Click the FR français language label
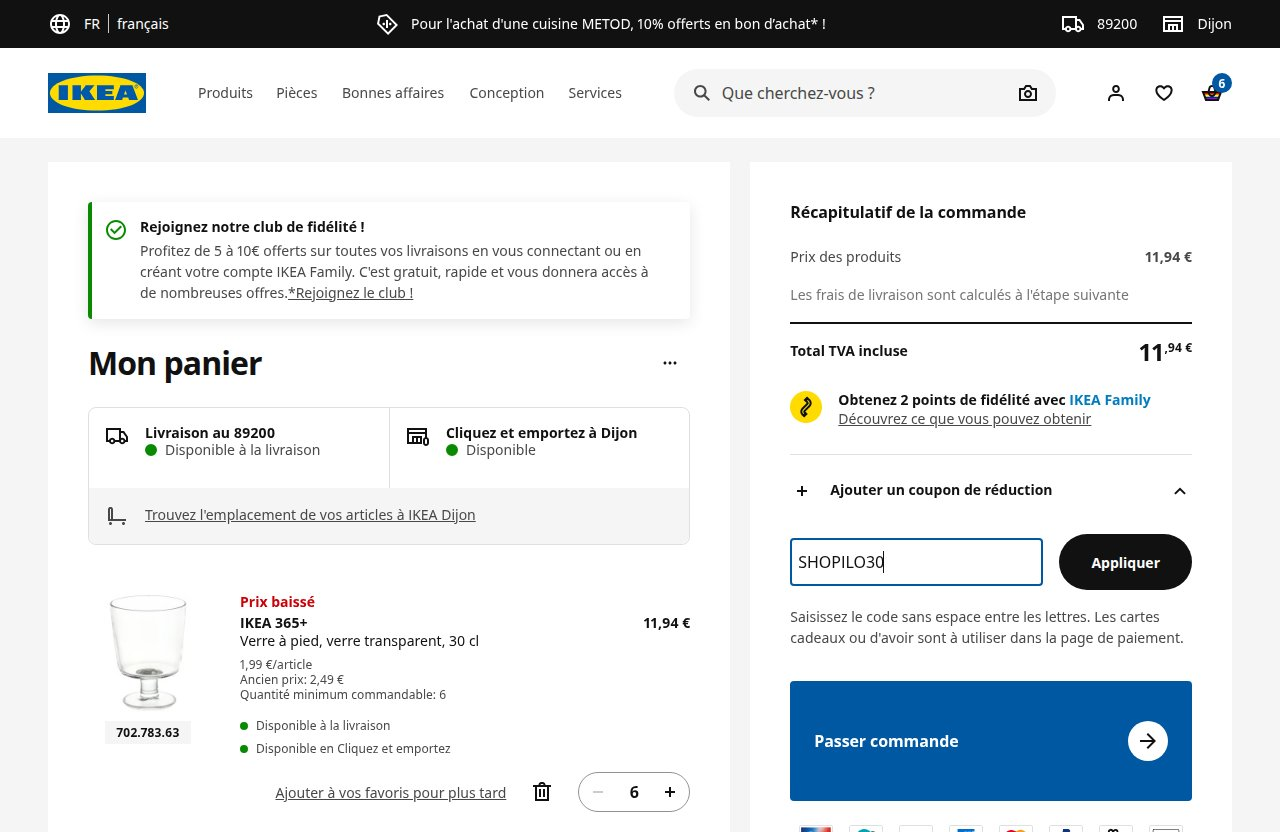This screenshot has height=832, width=1280. 126,24
